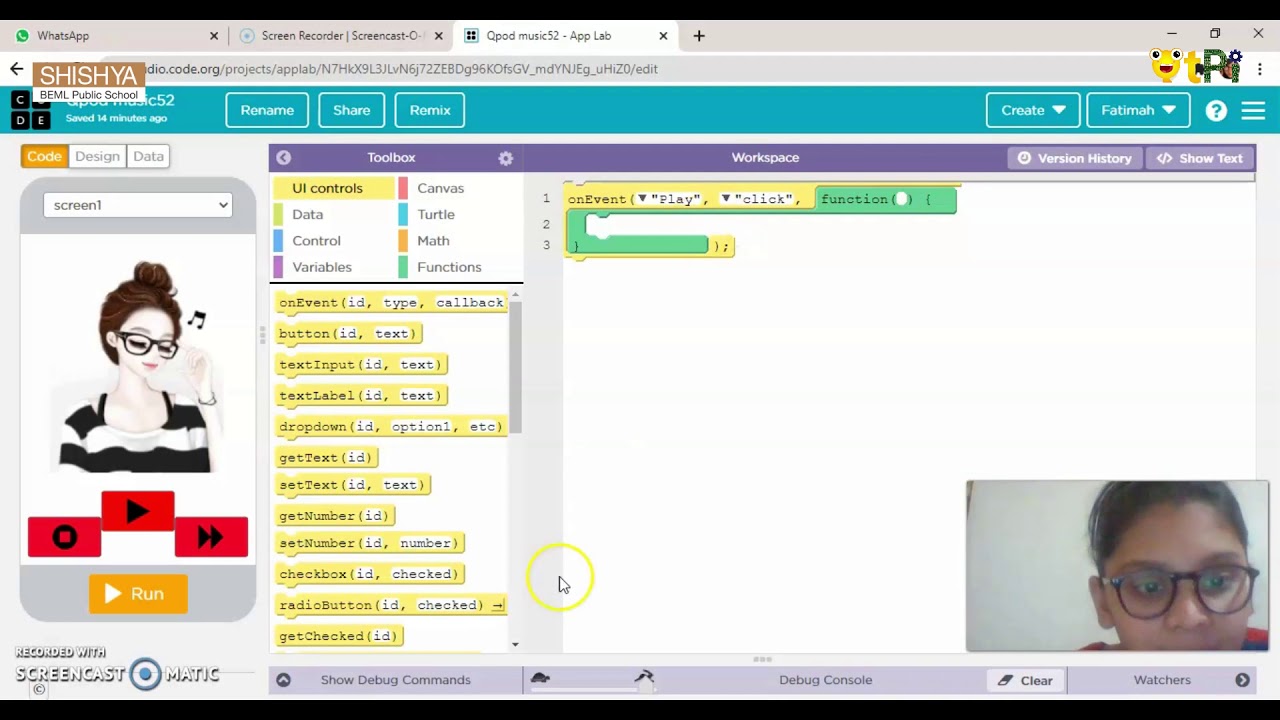This screenshot has width=1280, height=720.
Task: Pick the getNumber(id) block
Action: coord(334,516)
